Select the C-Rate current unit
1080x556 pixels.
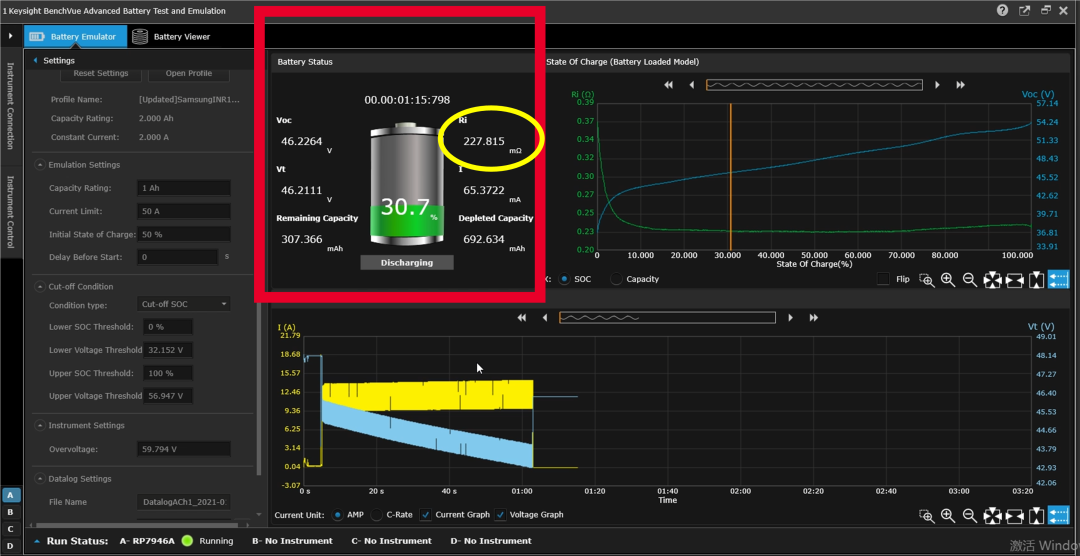click(x=377, y=514)
